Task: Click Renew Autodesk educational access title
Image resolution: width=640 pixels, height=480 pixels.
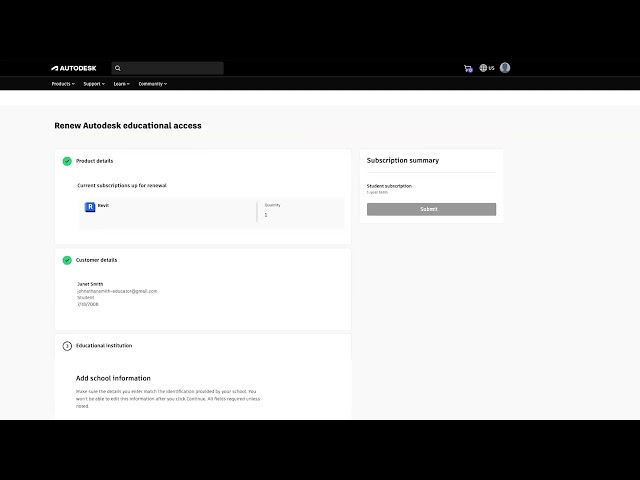Action: [128, 126]
